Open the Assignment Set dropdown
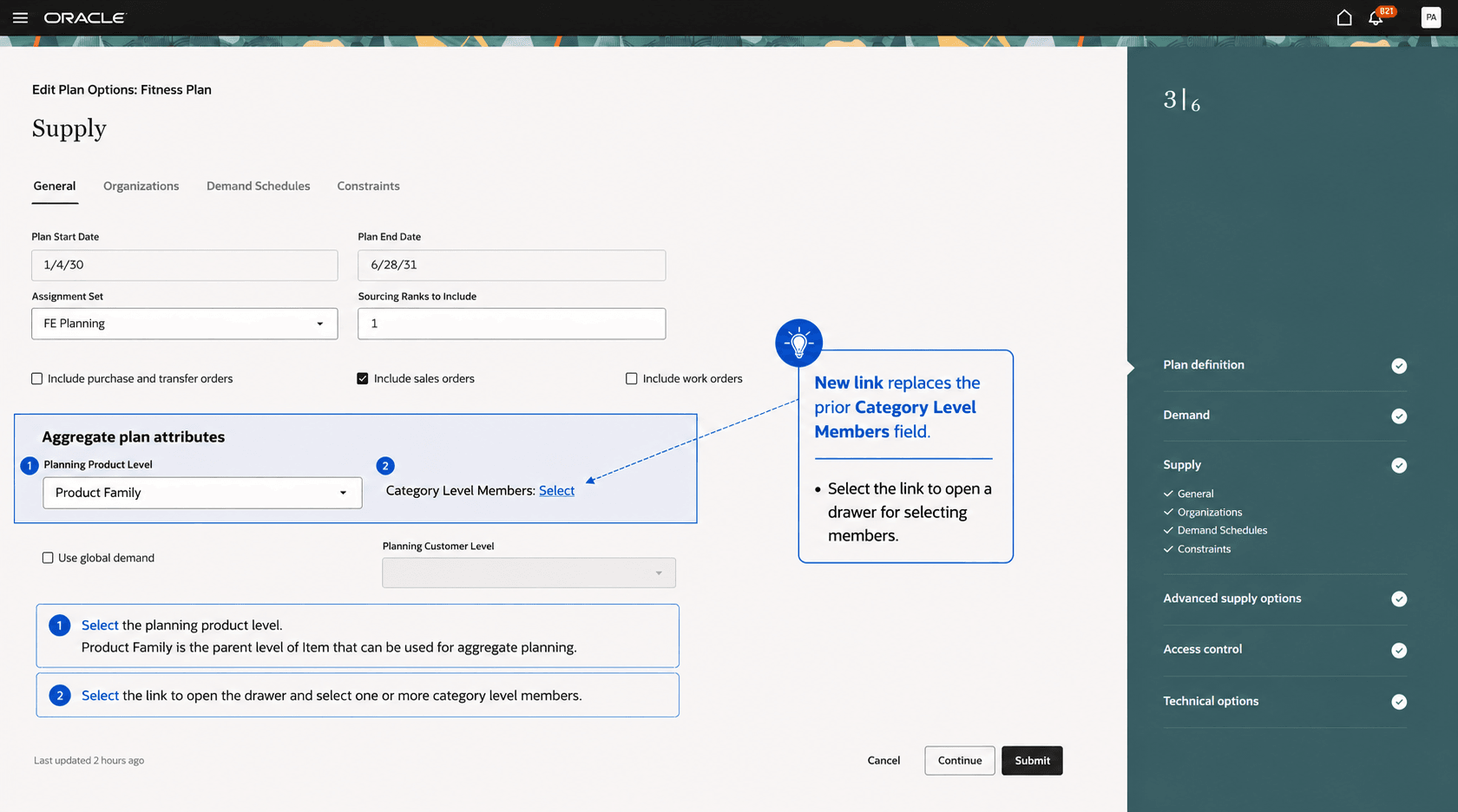This screenshot has height=812, width=1458. (x=185, y=324)
